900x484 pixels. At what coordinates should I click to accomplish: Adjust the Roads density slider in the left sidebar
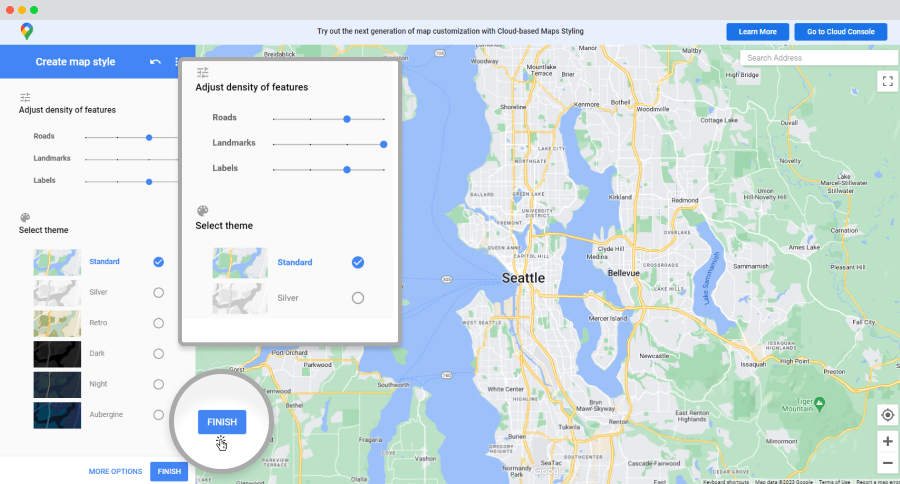pos(149,138)
